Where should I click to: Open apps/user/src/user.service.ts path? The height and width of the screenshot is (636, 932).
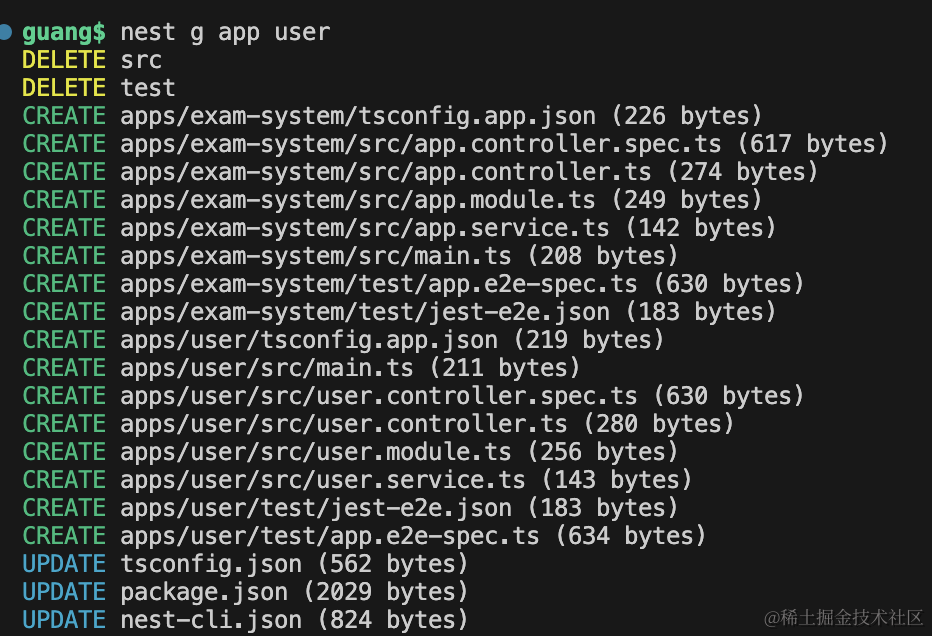click(323, 480)
